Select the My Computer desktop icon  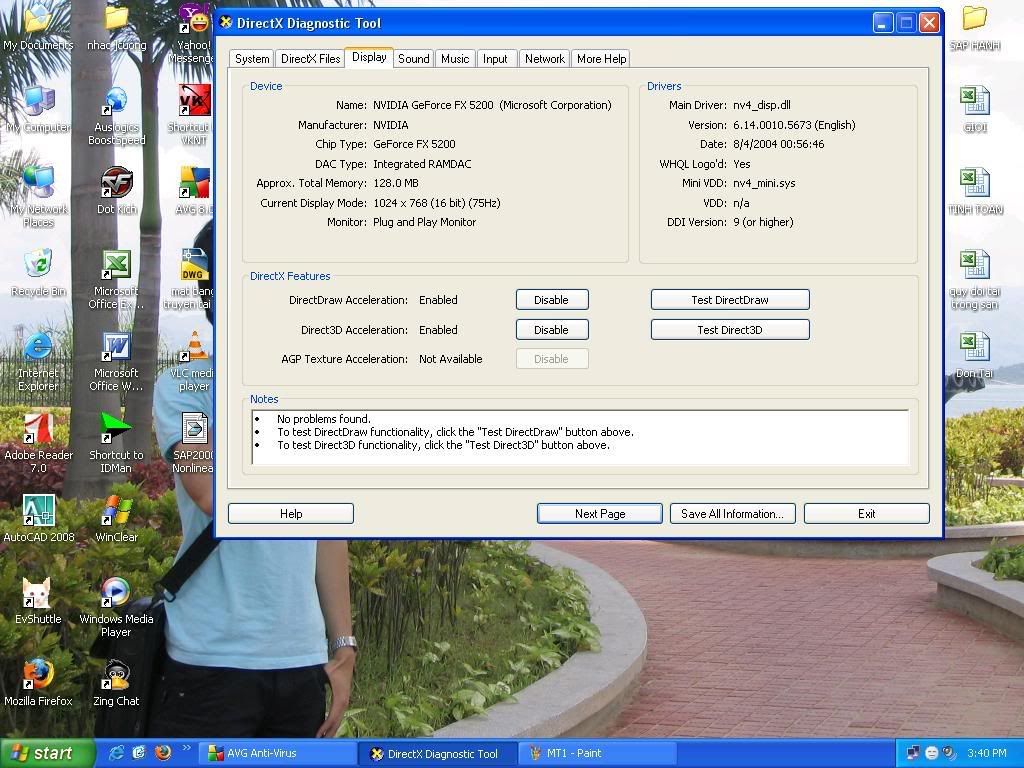pos(38,110)
